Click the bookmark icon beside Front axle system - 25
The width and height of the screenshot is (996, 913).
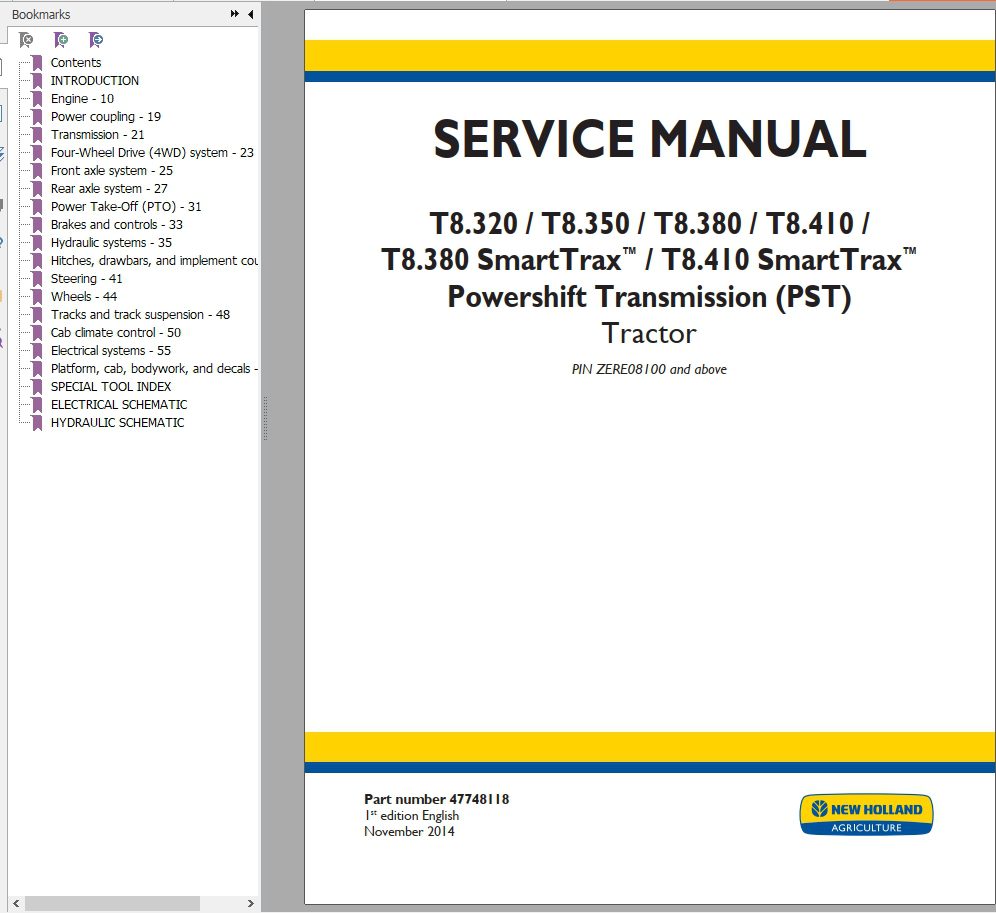tap(37, 171)
